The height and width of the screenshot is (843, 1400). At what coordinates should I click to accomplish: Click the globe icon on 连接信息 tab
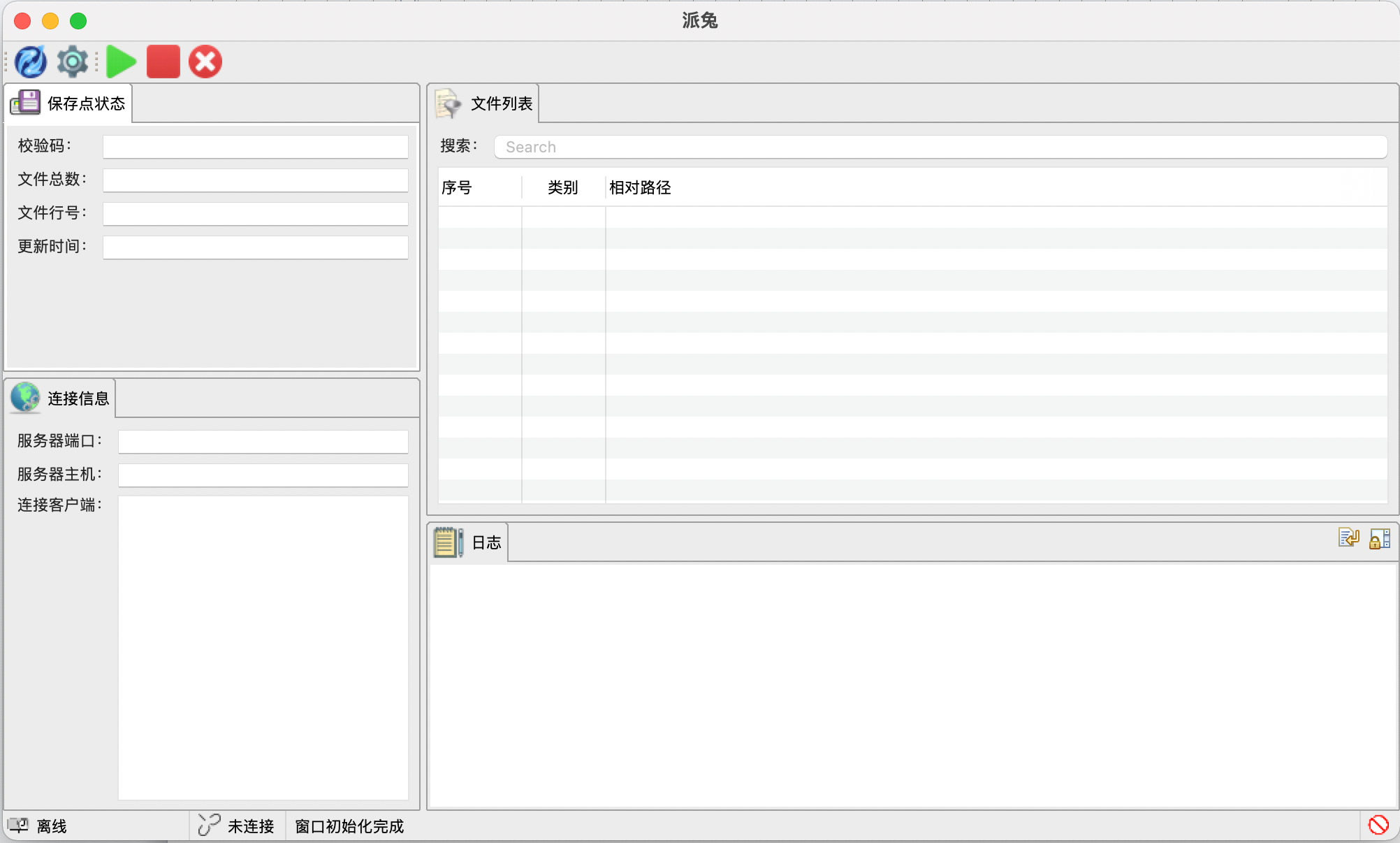coord(25,398)
